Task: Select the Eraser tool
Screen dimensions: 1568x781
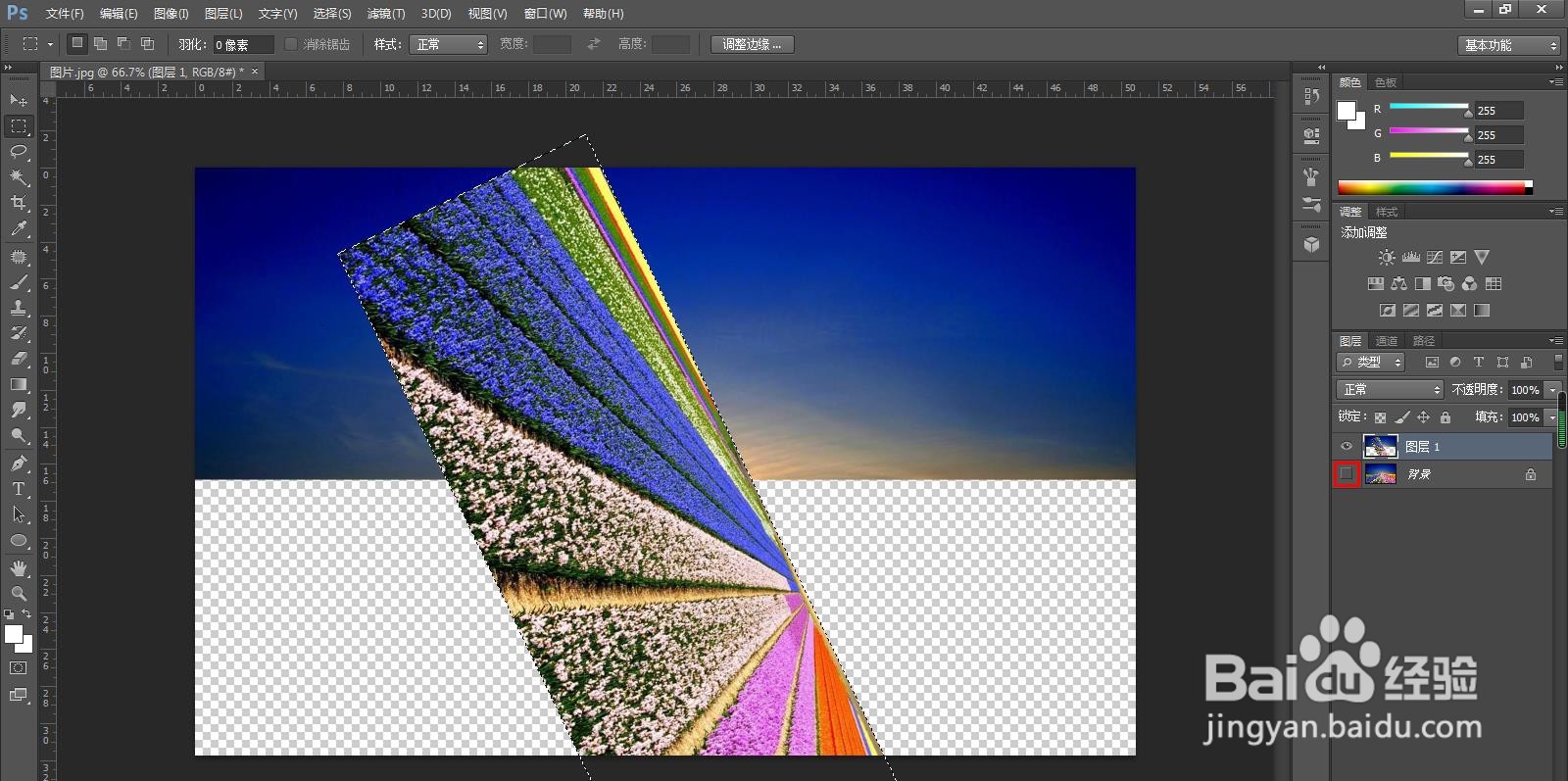Action: 19,359
